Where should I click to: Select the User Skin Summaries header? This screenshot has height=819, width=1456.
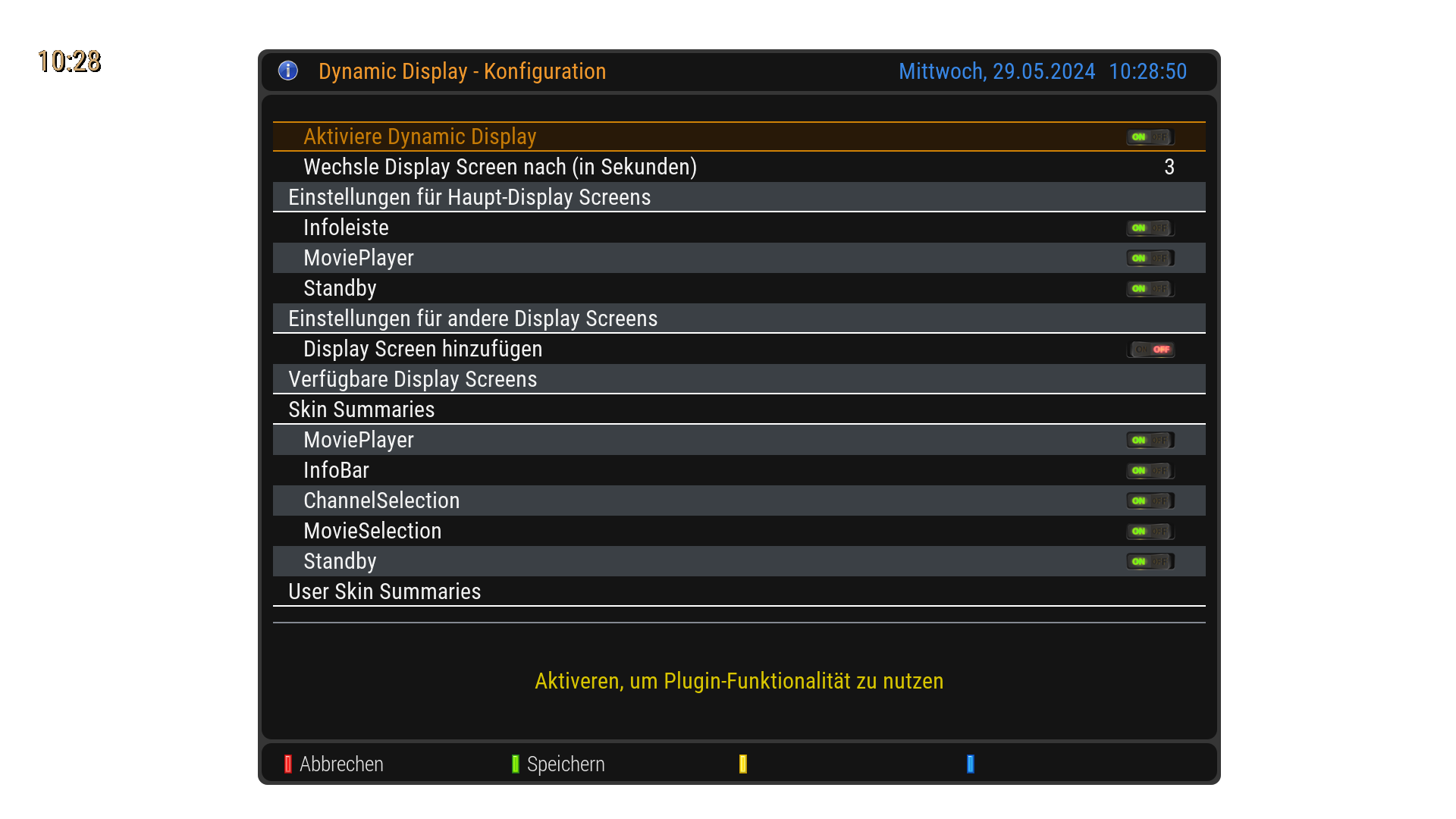[x=384, y=591]
